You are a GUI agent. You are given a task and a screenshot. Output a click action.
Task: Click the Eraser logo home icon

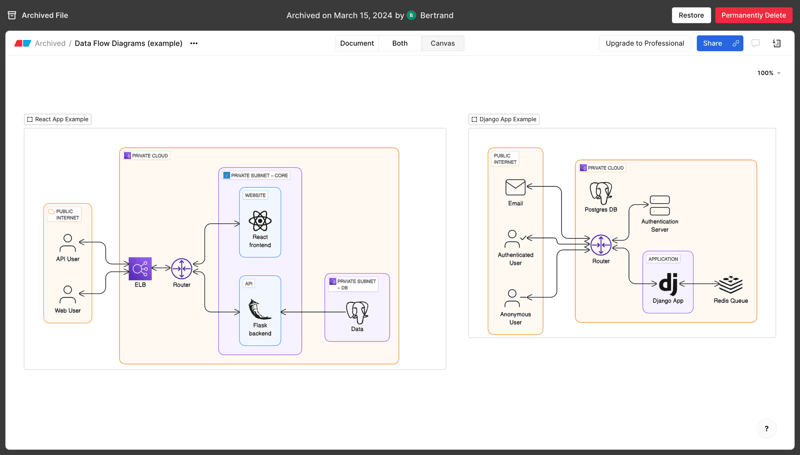pos(22,44)
